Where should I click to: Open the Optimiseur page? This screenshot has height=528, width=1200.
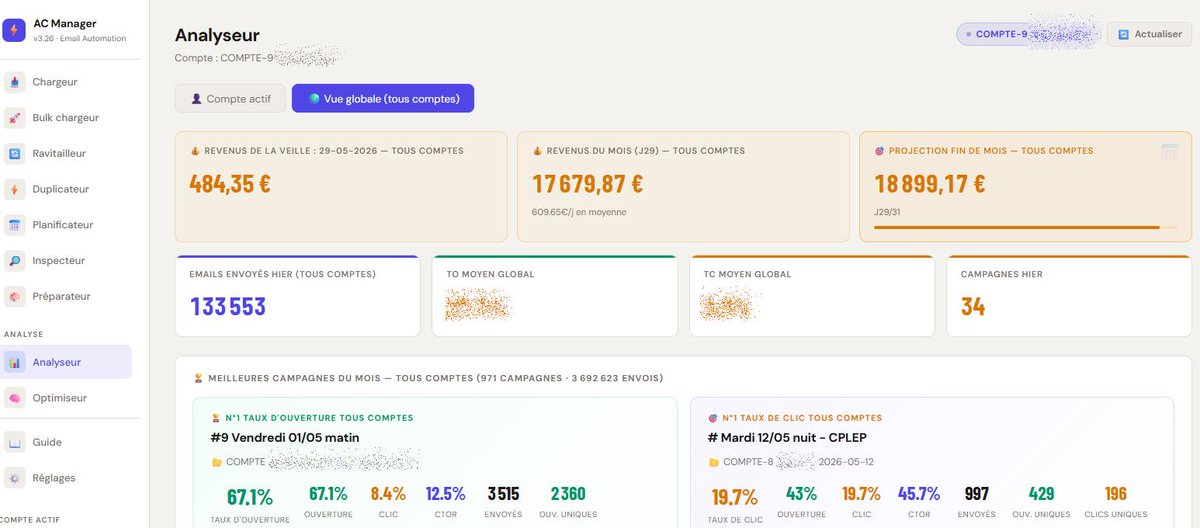click(66, 398)
